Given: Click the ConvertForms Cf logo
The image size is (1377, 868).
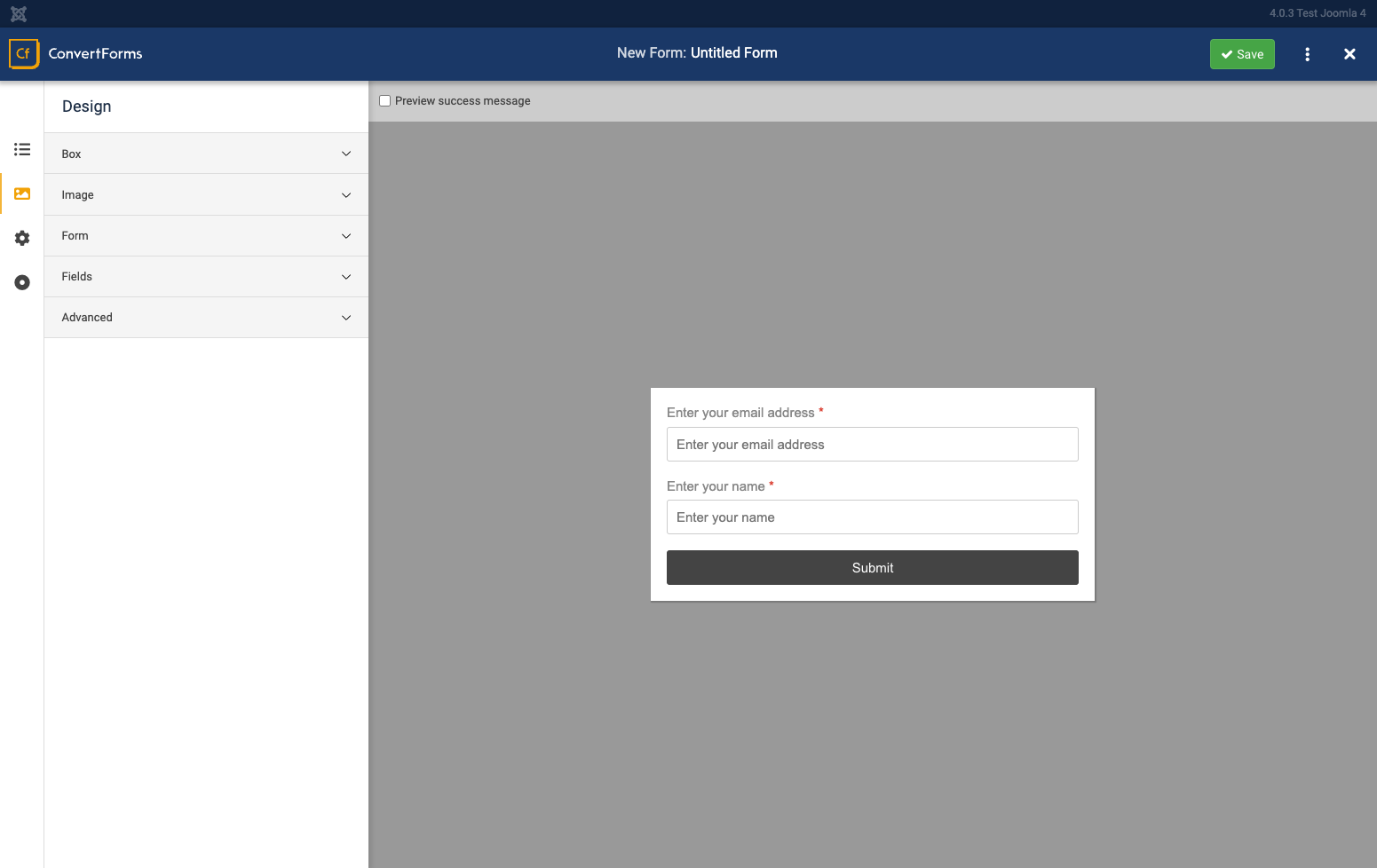Looking at the screenshot, I should click(x=24, y=53).
